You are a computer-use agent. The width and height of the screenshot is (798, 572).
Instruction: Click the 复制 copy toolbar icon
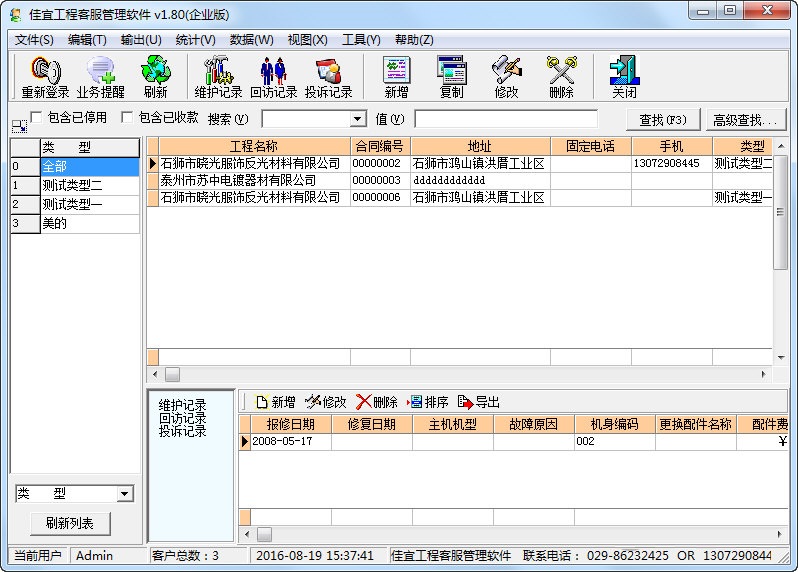451,77
